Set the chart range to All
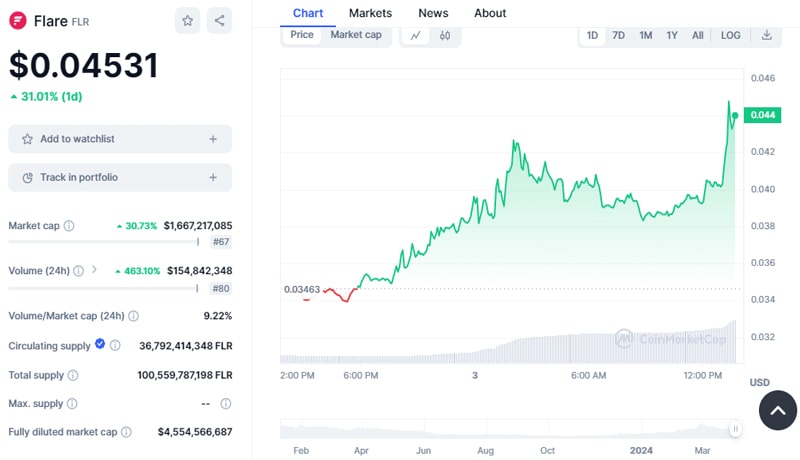The width and height of the screenshot is (800, 460). coord(697,35)
